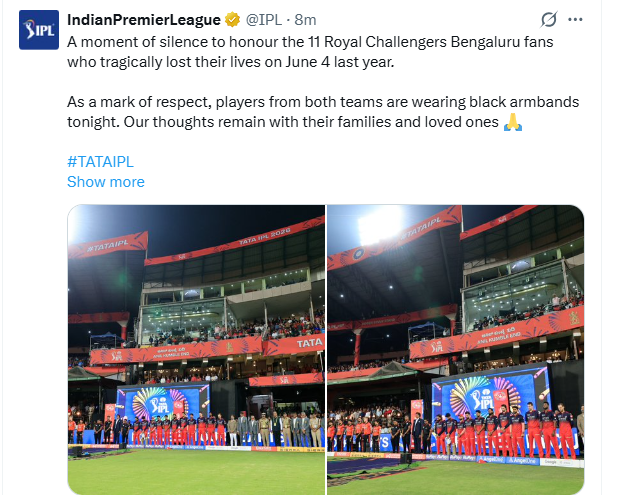Click the bright floodlight in right photo
This screenshot has height=495, width=631.
point(379,225)
